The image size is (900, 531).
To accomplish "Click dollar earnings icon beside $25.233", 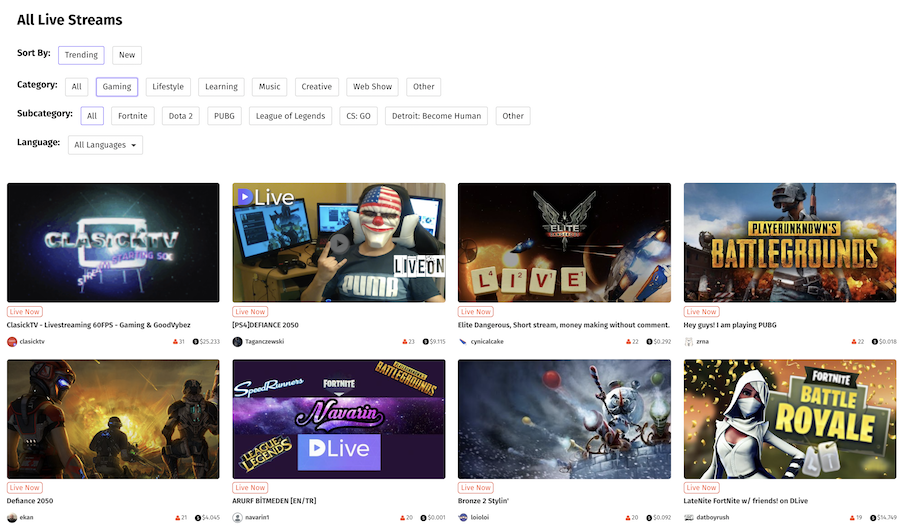I will point(196,342).
